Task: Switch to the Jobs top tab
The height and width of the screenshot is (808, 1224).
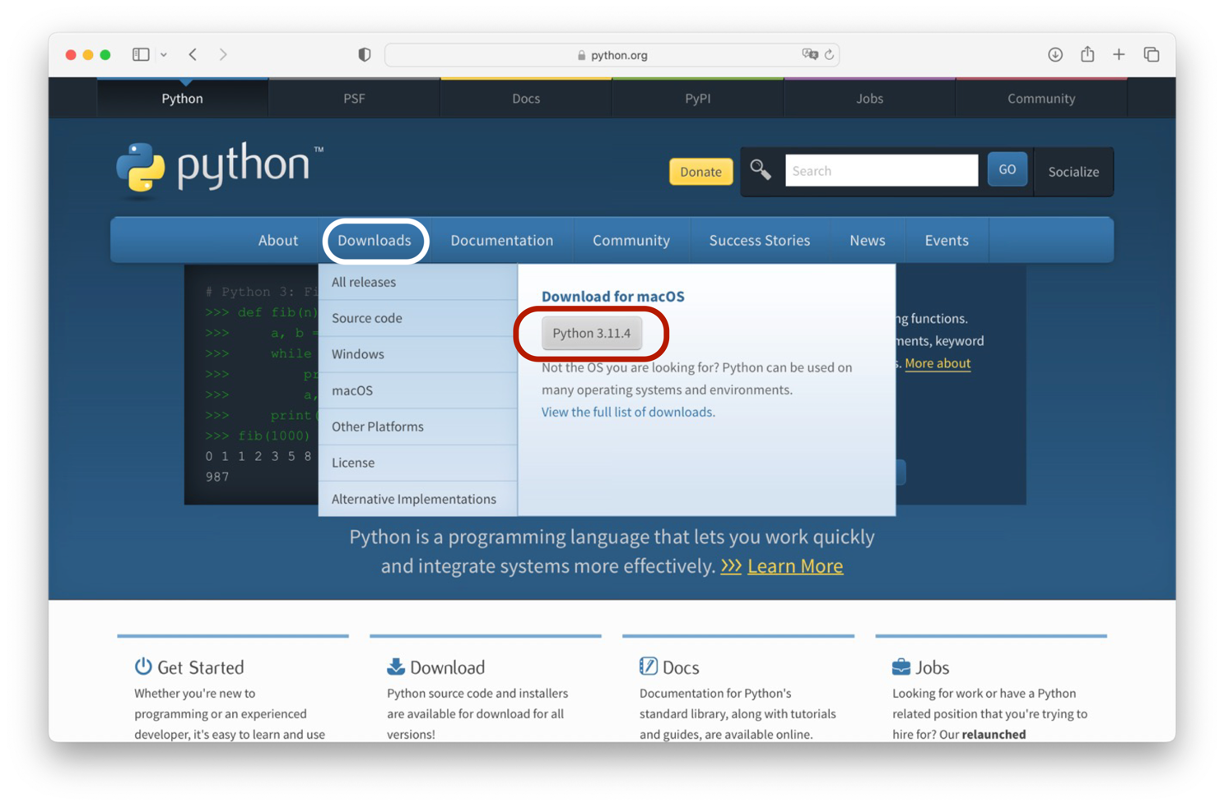Action: click(x=870, y=98)
